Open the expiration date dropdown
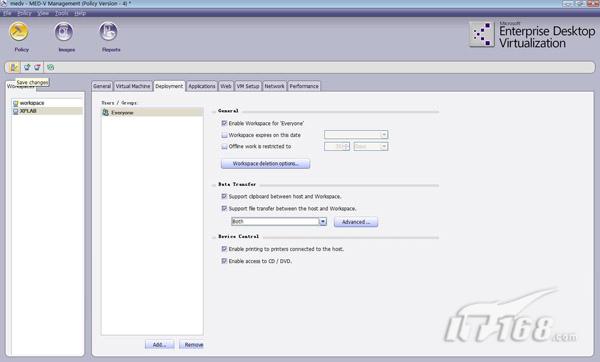 384,135
